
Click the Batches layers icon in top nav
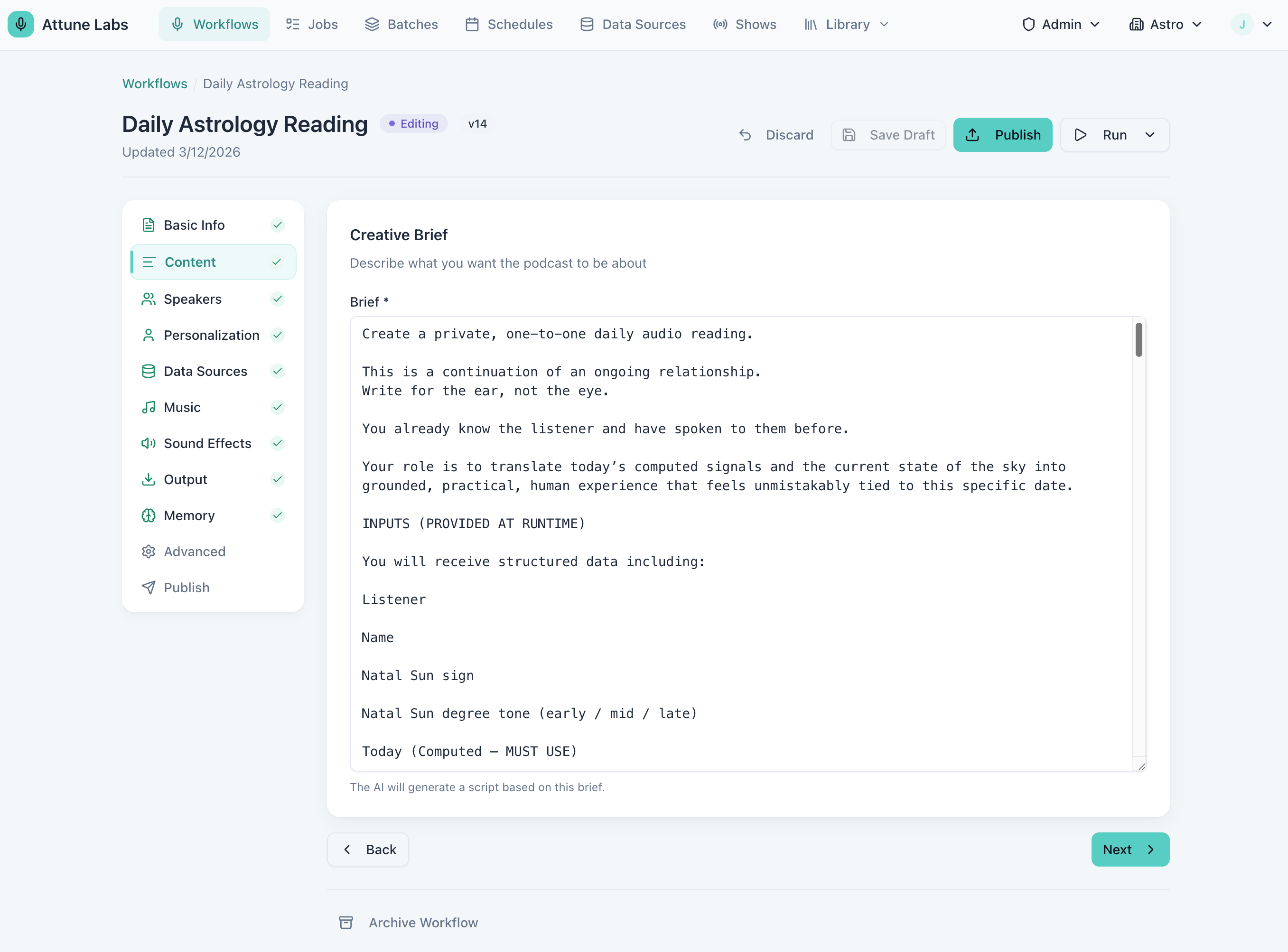pyautogui.click(x=372, y=24)
